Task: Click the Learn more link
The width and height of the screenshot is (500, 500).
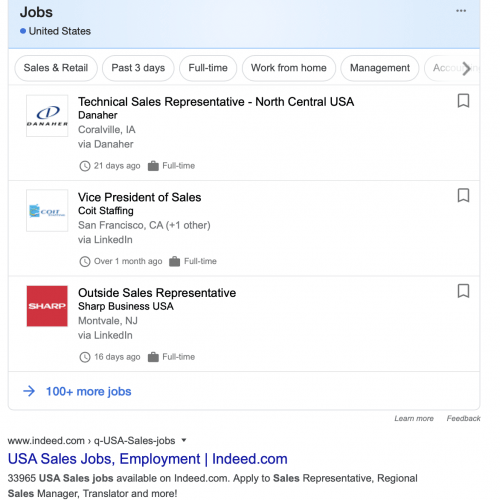Action: point(414,418)
